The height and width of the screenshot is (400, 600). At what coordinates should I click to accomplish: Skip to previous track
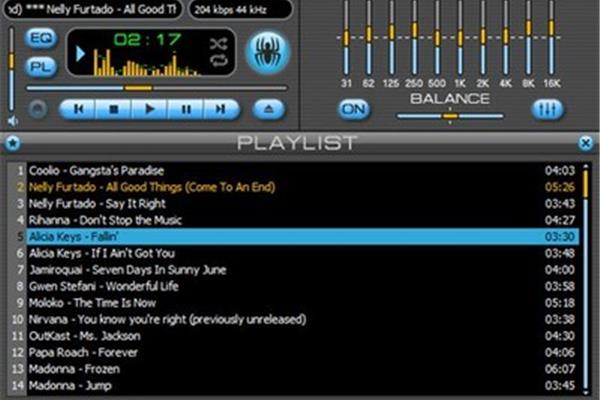click(x=78, y=109)
